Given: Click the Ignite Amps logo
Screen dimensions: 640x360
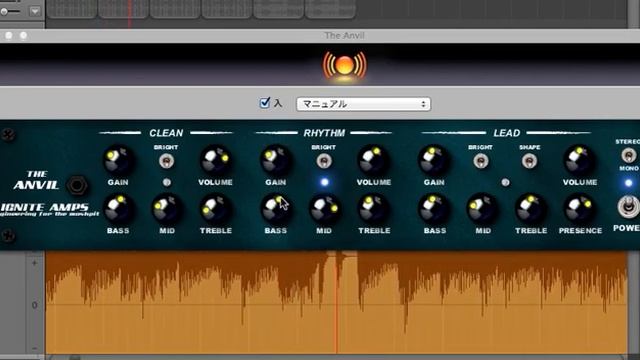Looking at the screenshot, I should click(48, 209).
